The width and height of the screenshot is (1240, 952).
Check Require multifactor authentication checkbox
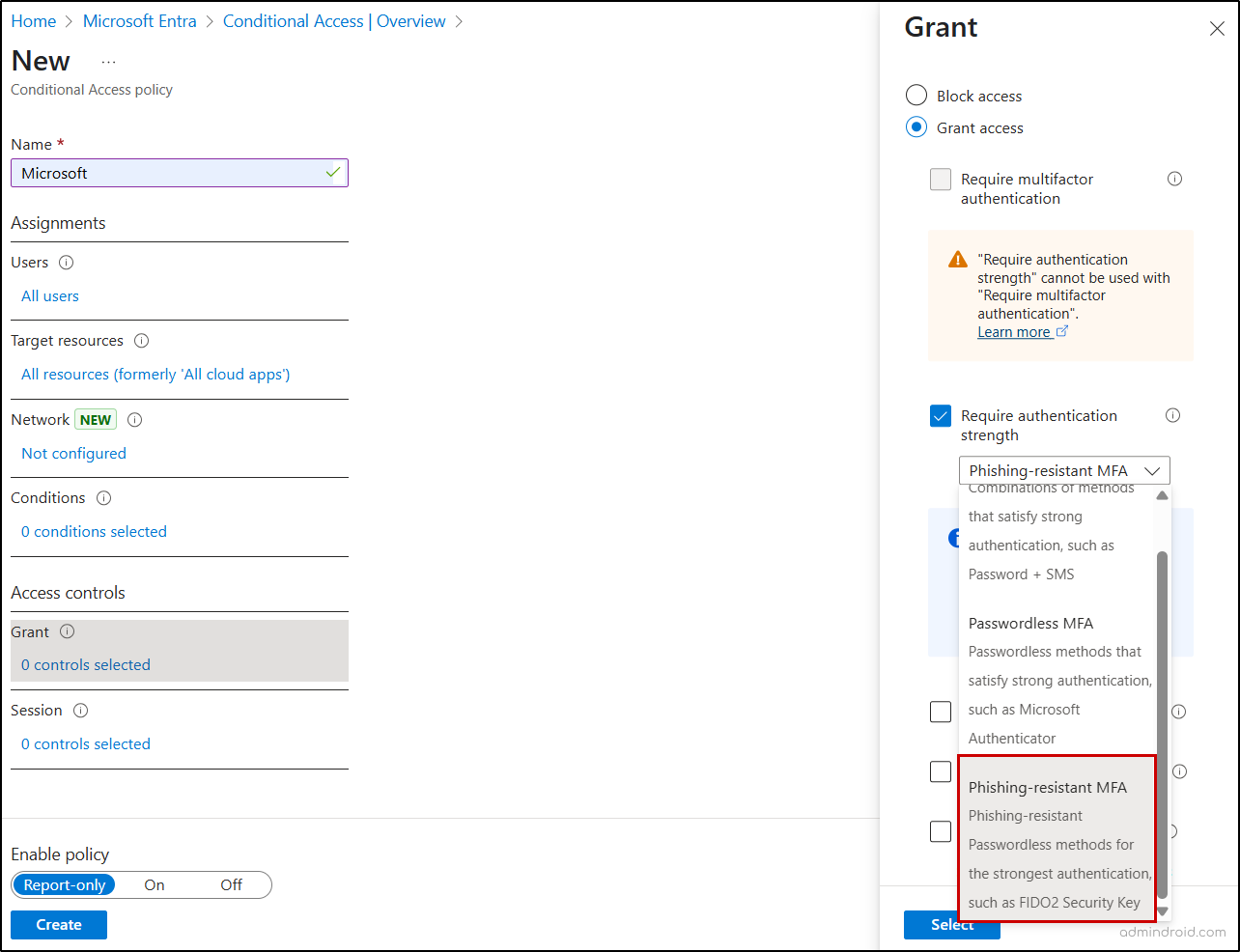coord(941,180)
